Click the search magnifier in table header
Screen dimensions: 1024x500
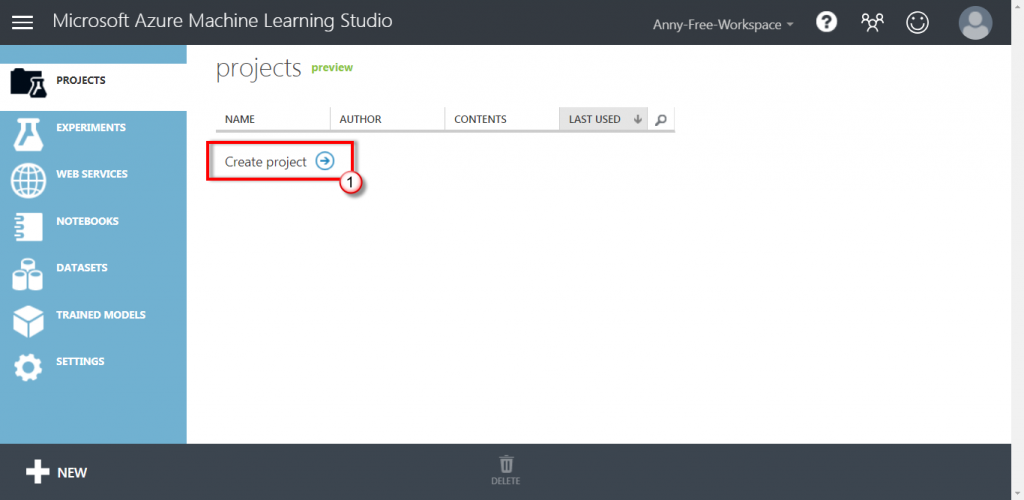point(661,119)
